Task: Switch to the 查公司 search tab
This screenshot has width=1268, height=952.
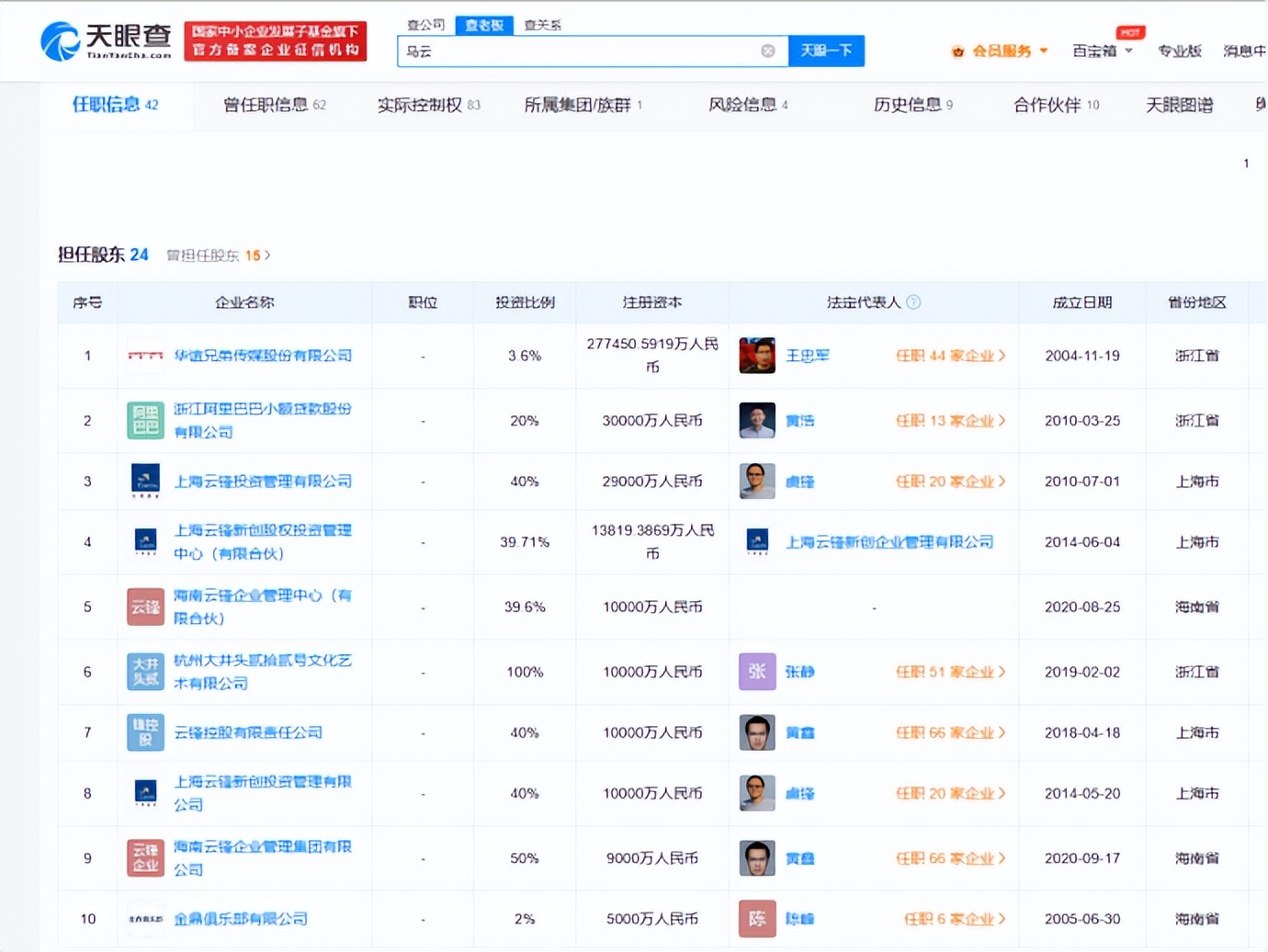Action: [424, 25]
